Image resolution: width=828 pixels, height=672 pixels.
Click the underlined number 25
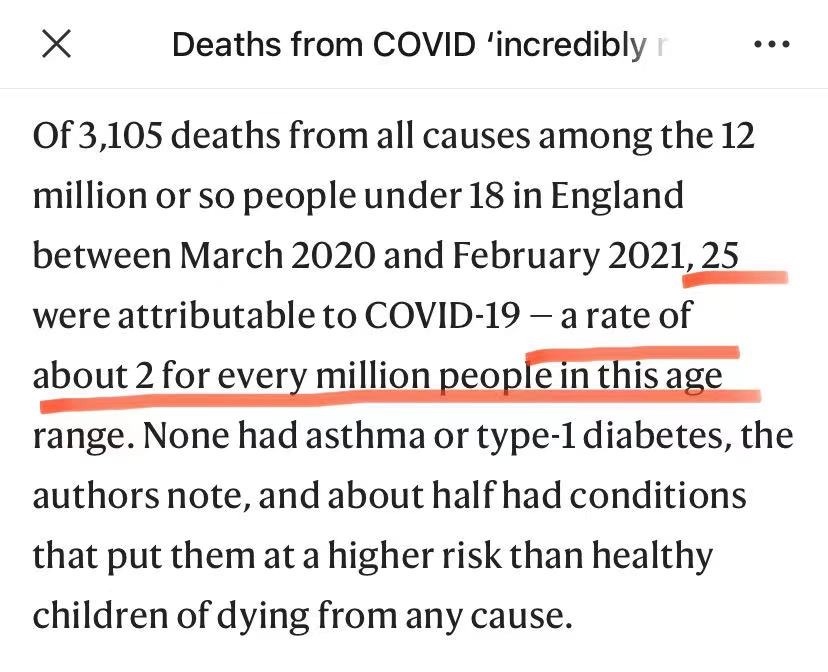click(x=719, y=255)
